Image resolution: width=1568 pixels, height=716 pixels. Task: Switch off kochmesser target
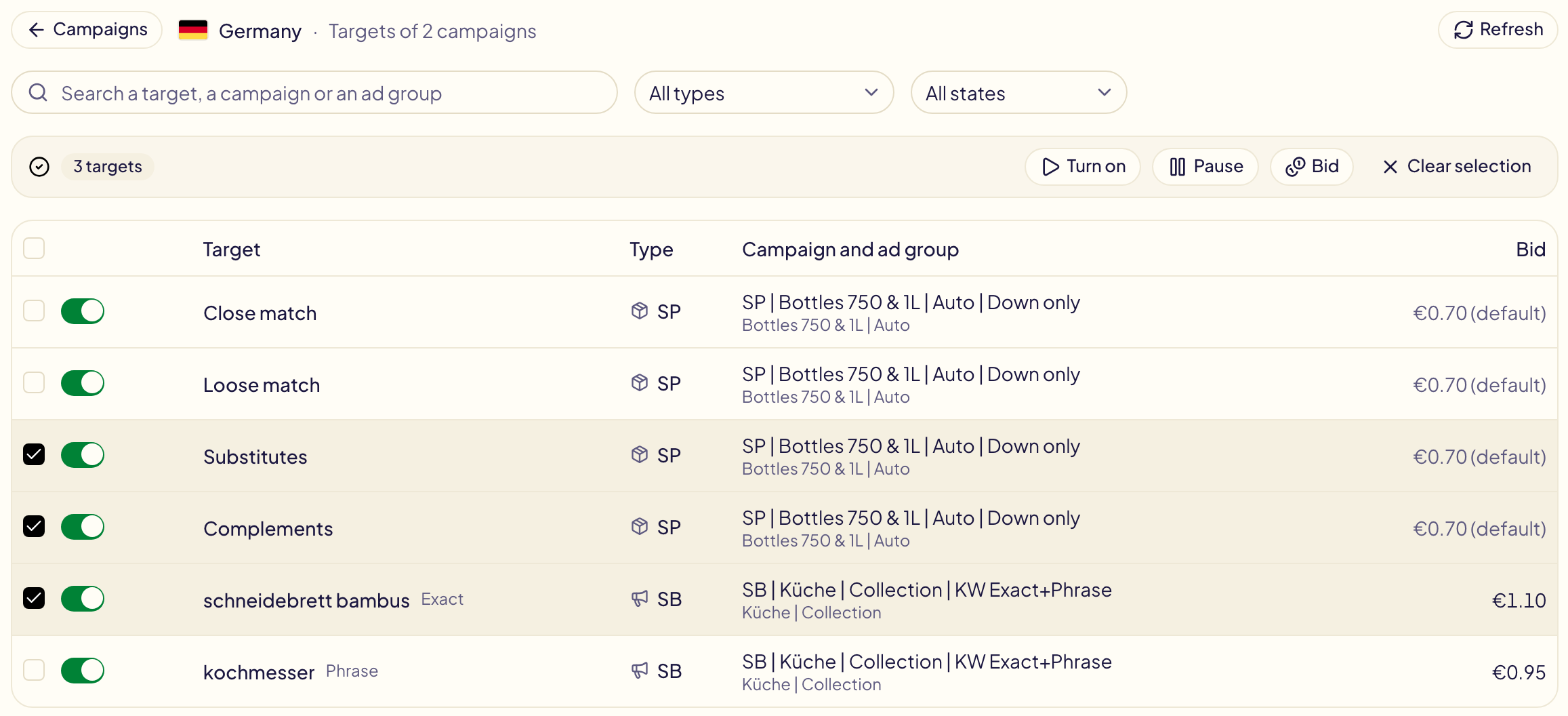[x=83, y=671]
